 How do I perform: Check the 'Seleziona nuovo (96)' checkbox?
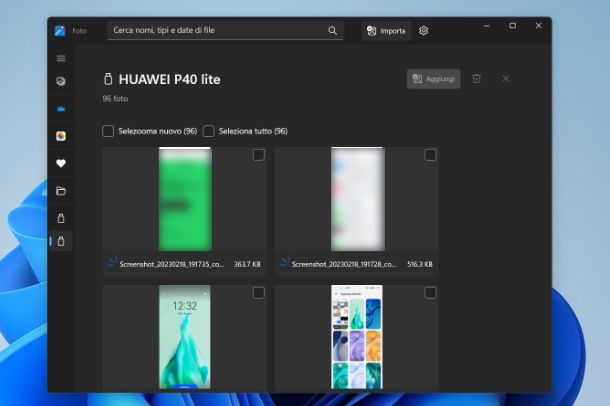(x=108, y=131)
